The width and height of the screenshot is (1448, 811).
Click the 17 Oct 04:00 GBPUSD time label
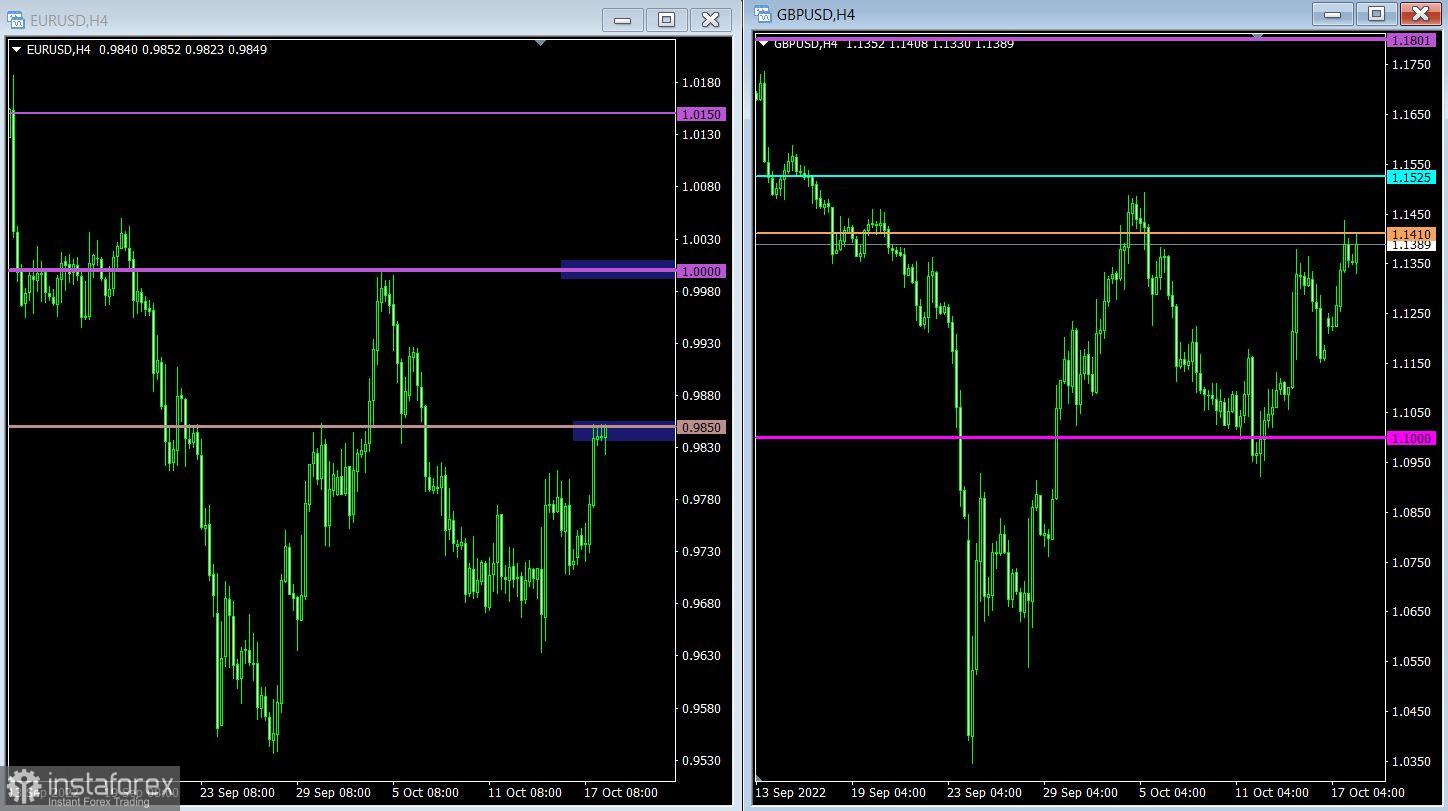[1368, 793]
